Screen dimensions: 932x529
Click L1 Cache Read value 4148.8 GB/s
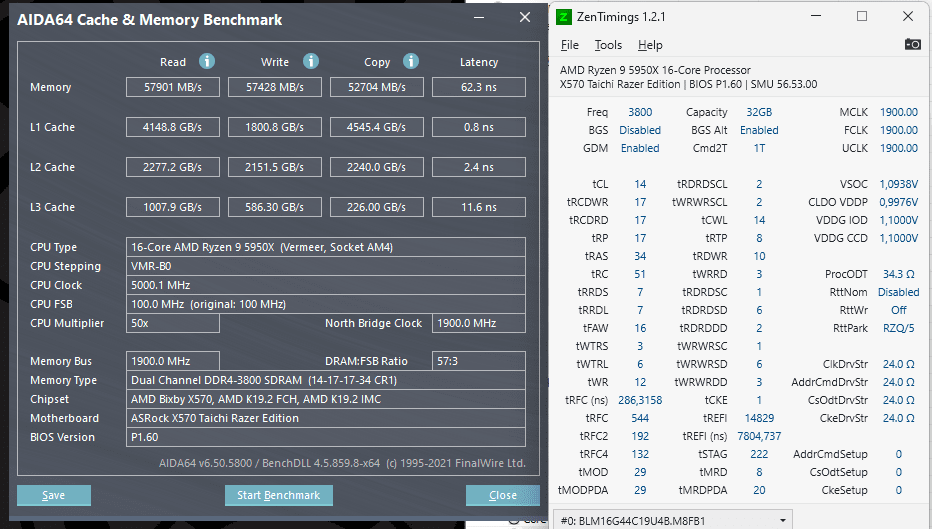(x=173, y=127)
